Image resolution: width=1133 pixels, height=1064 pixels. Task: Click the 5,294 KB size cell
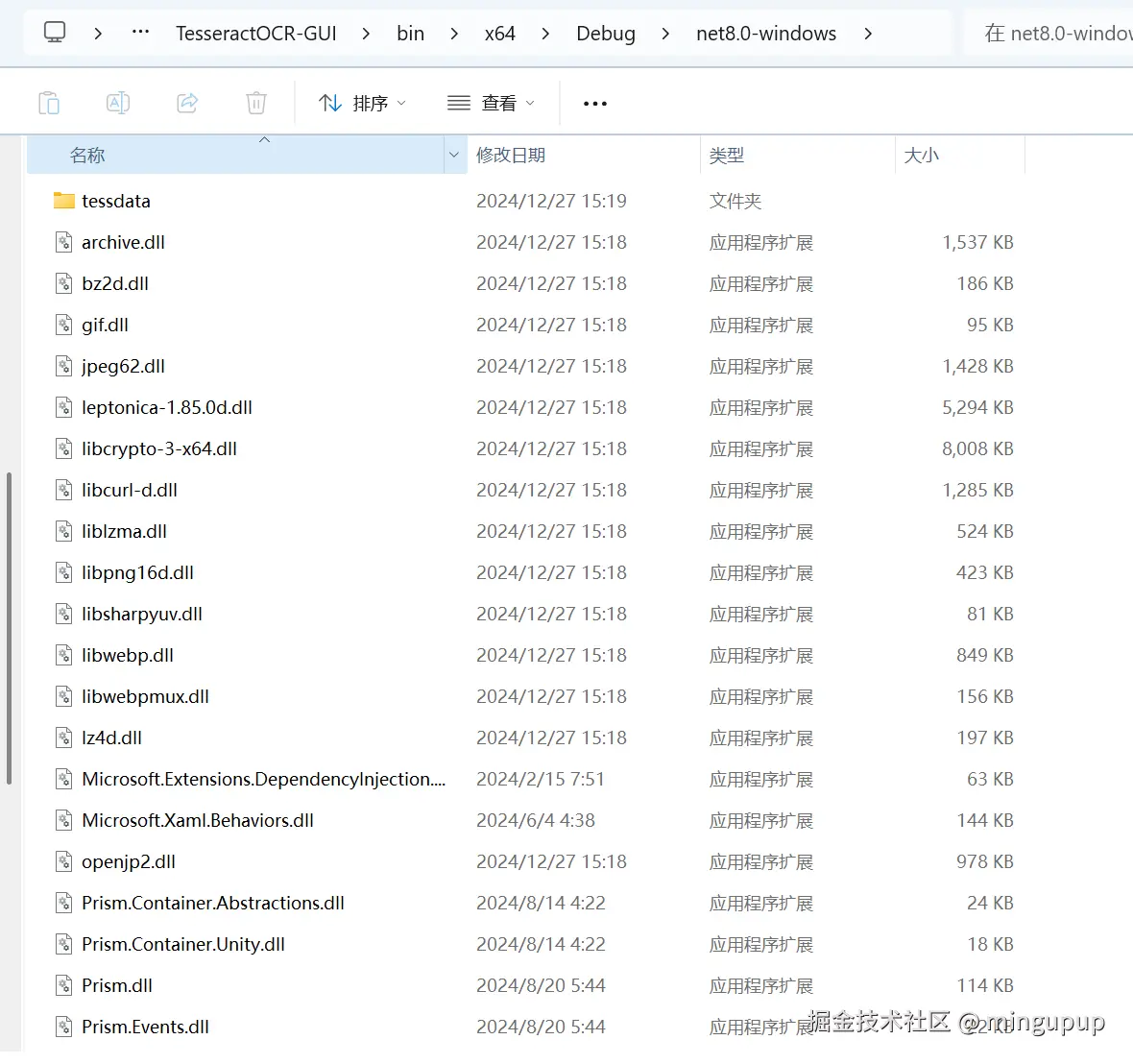click(x=977, y=408)
